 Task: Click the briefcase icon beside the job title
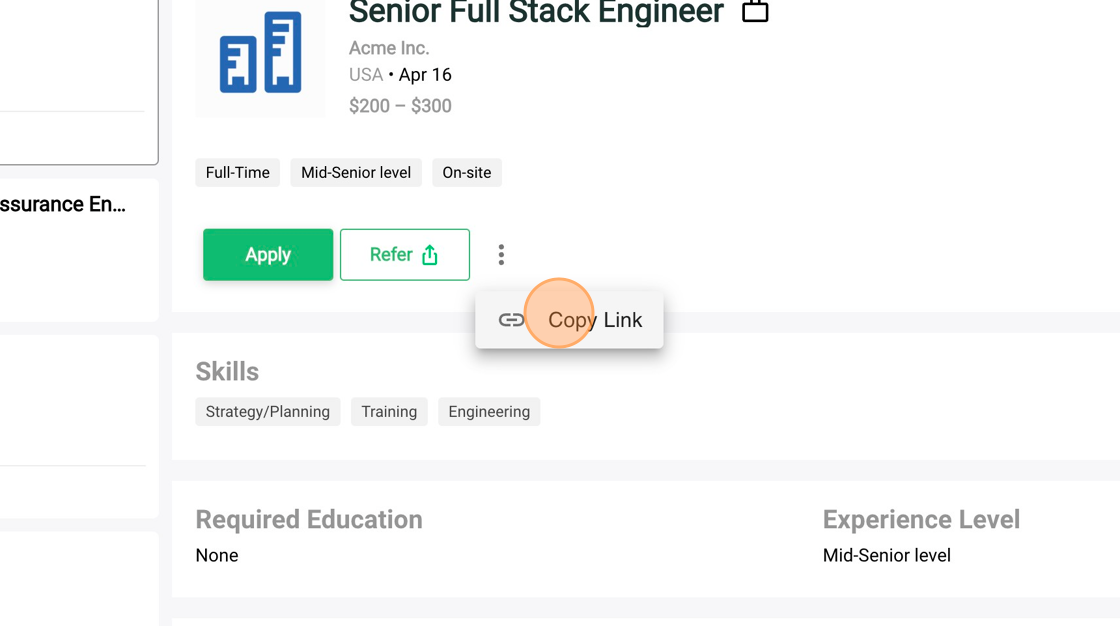tap(755, 11)
